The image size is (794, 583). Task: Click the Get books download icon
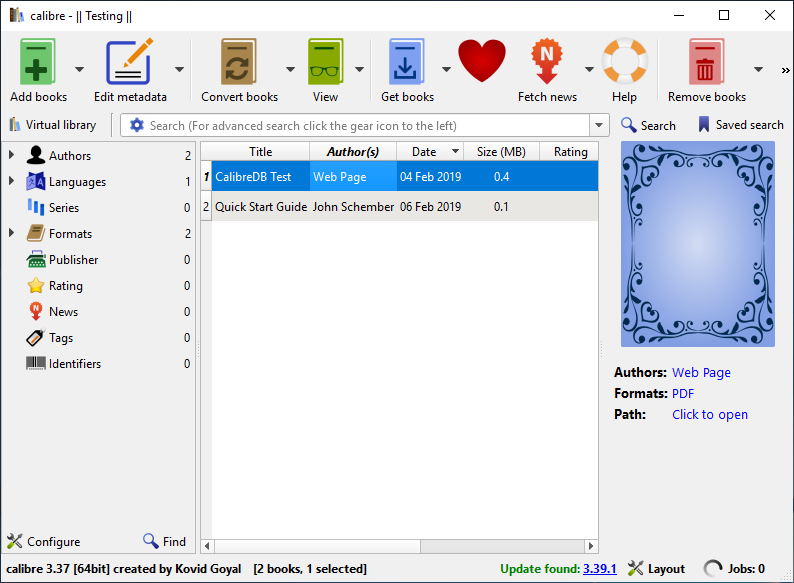point(406,62)
